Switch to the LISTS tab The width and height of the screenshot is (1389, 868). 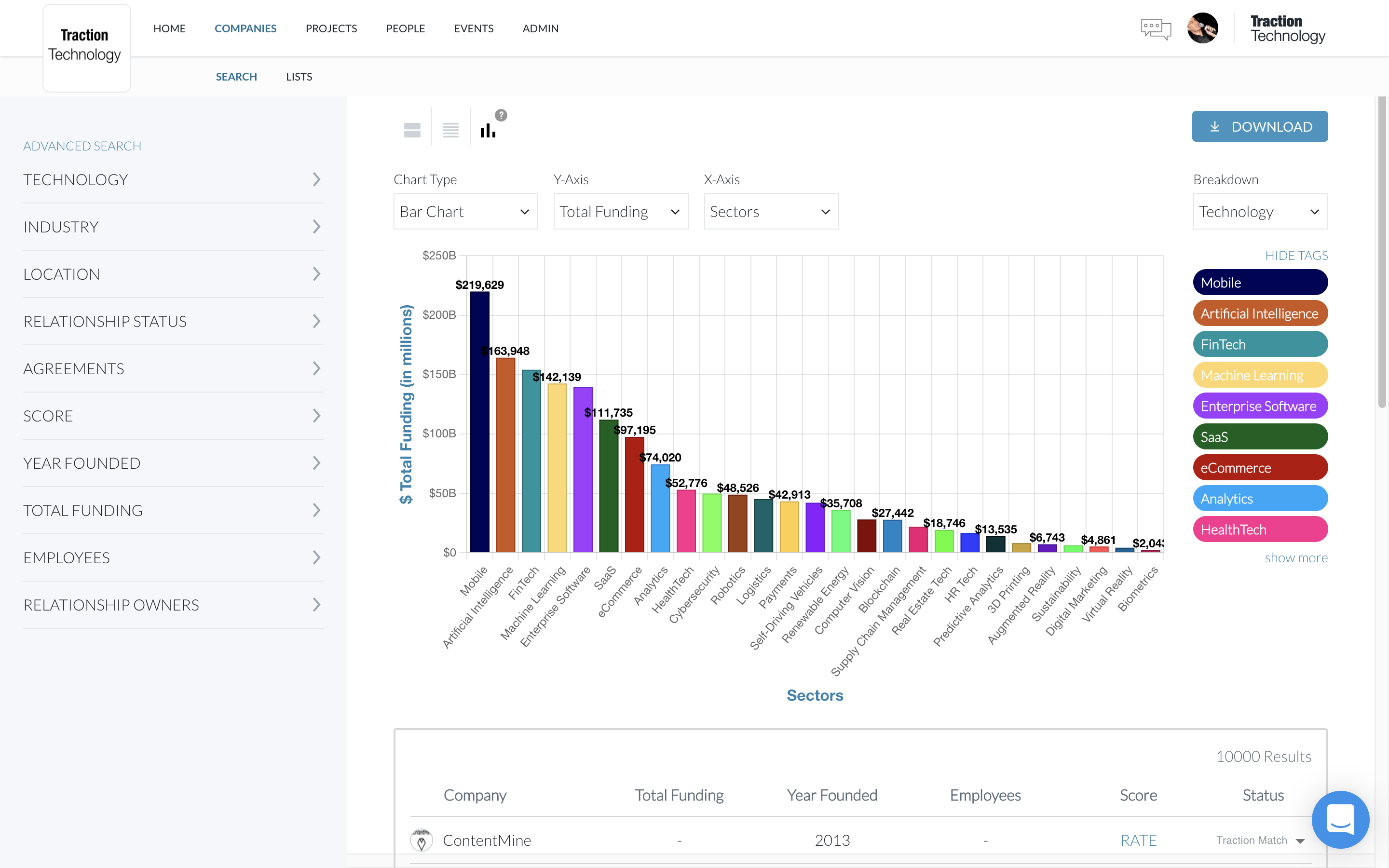click(299, 76)
